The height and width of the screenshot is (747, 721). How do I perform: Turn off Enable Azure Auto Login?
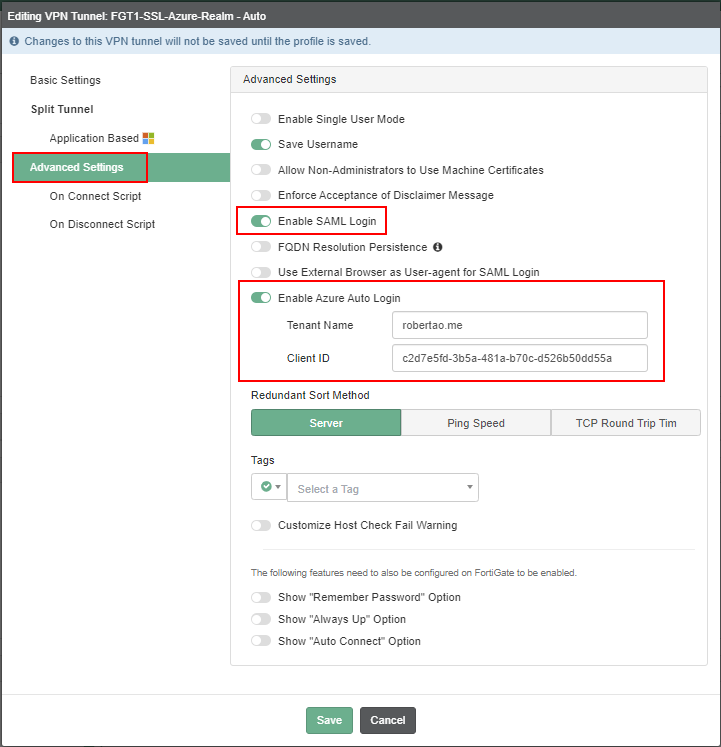261,298
